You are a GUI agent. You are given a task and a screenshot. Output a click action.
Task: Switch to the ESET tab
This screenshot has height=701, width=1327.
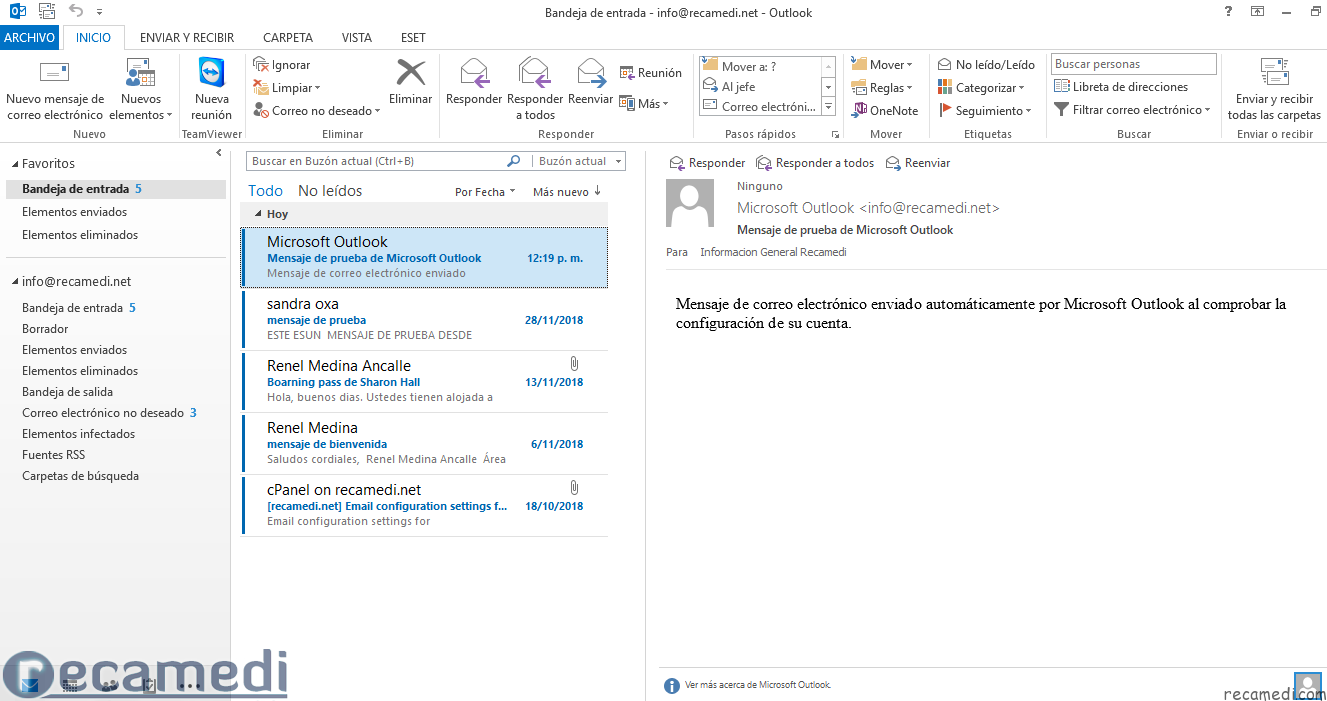tap(413, 38)
